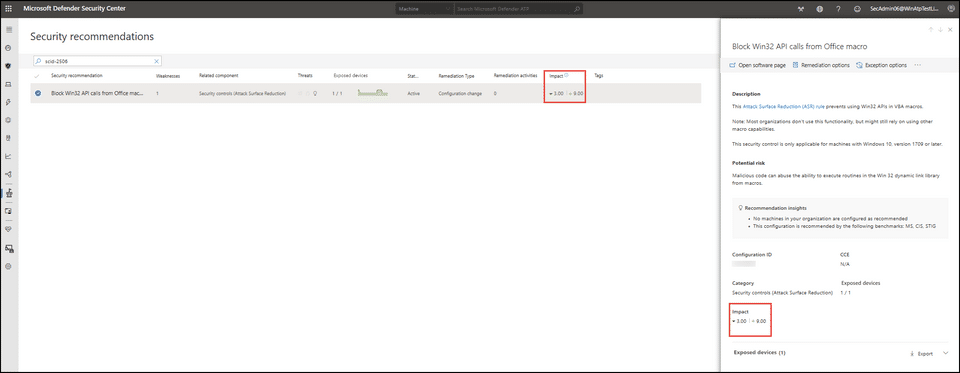This screenshot has width=960, height=373.
Task: Click the 'Active' status cell
Action: (413, 94)
